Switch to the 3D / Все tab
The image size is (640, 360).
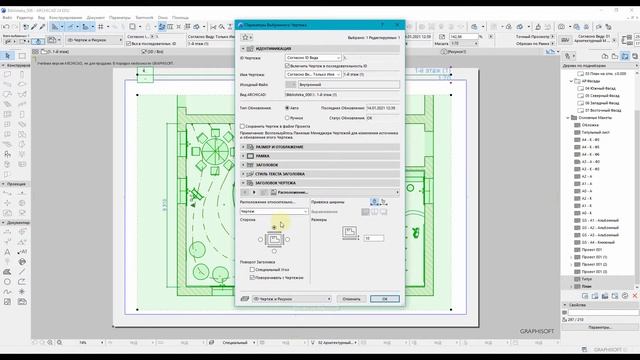pyautogui.click(x=152, y=52)
